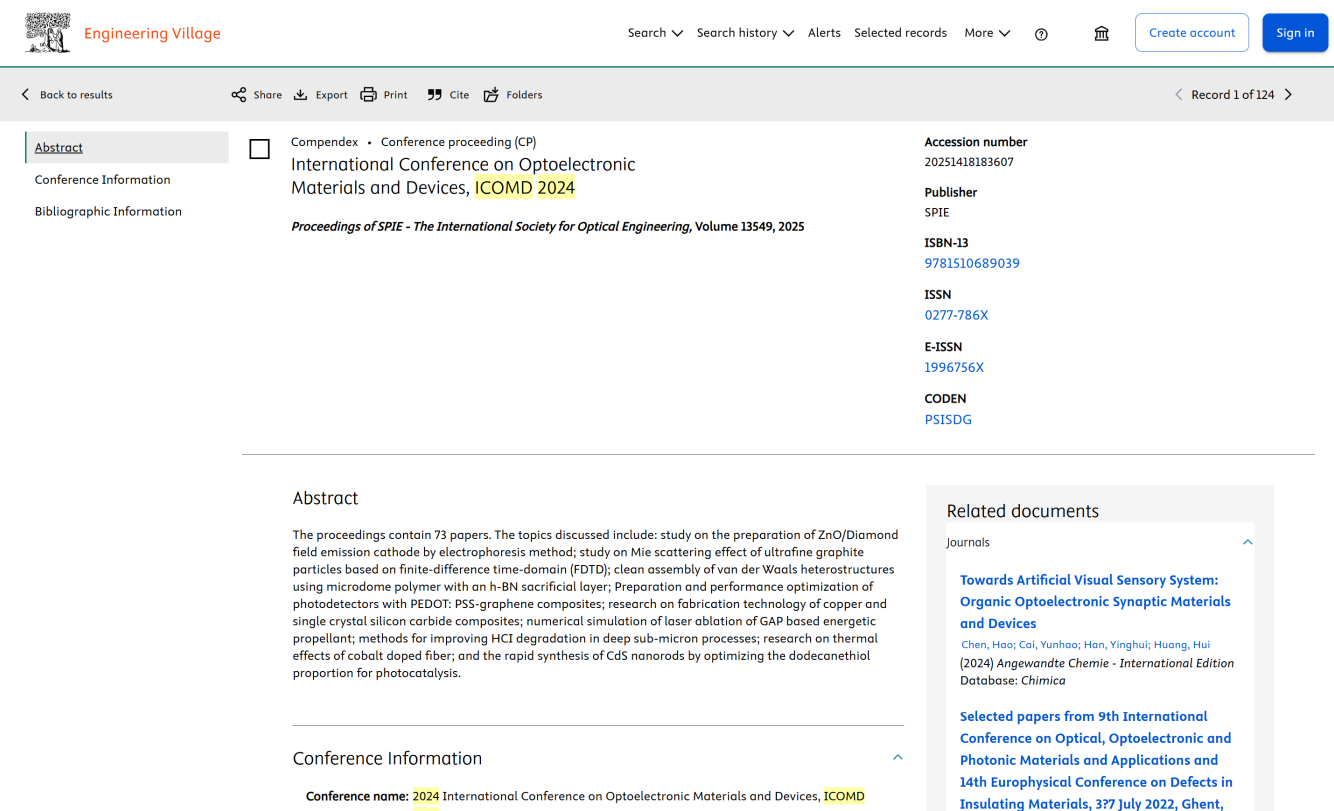Open ISBN-13 link 9781510689039
The height and width of the screenshot is (811, 1334).
[972, 264]
